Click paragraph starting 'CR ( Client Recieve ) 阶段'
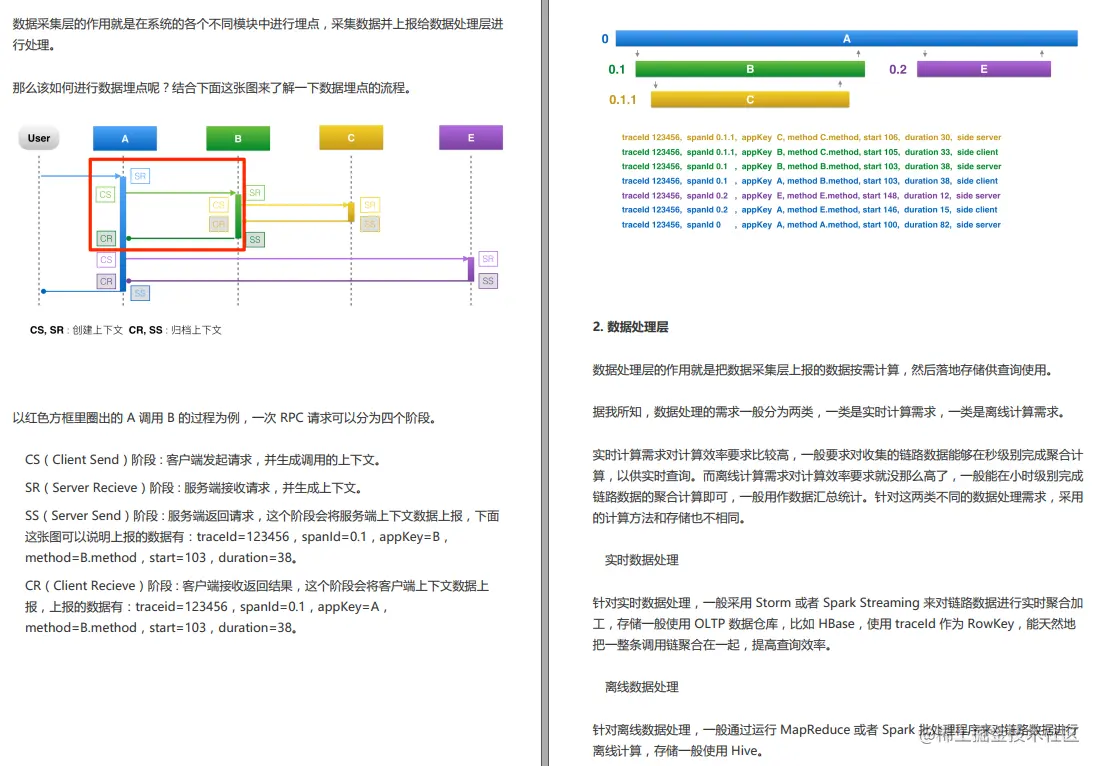The width and height of the screenshot is (1101, 766). [x=257, y=607]
